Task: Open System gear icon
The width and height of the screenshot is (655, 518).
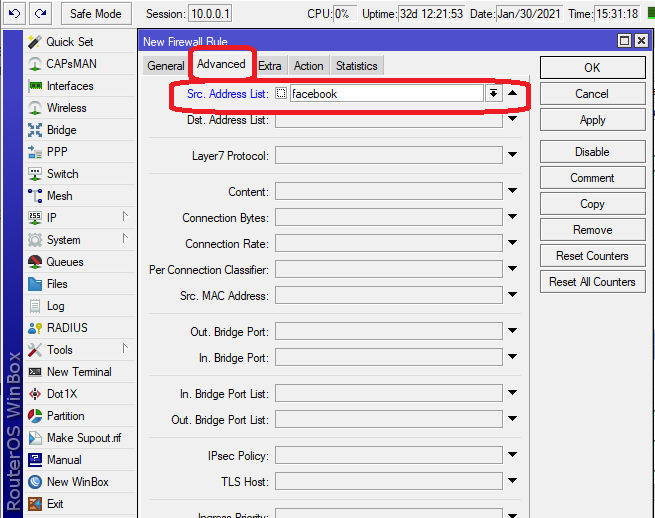Action: (x=35, y=240)
